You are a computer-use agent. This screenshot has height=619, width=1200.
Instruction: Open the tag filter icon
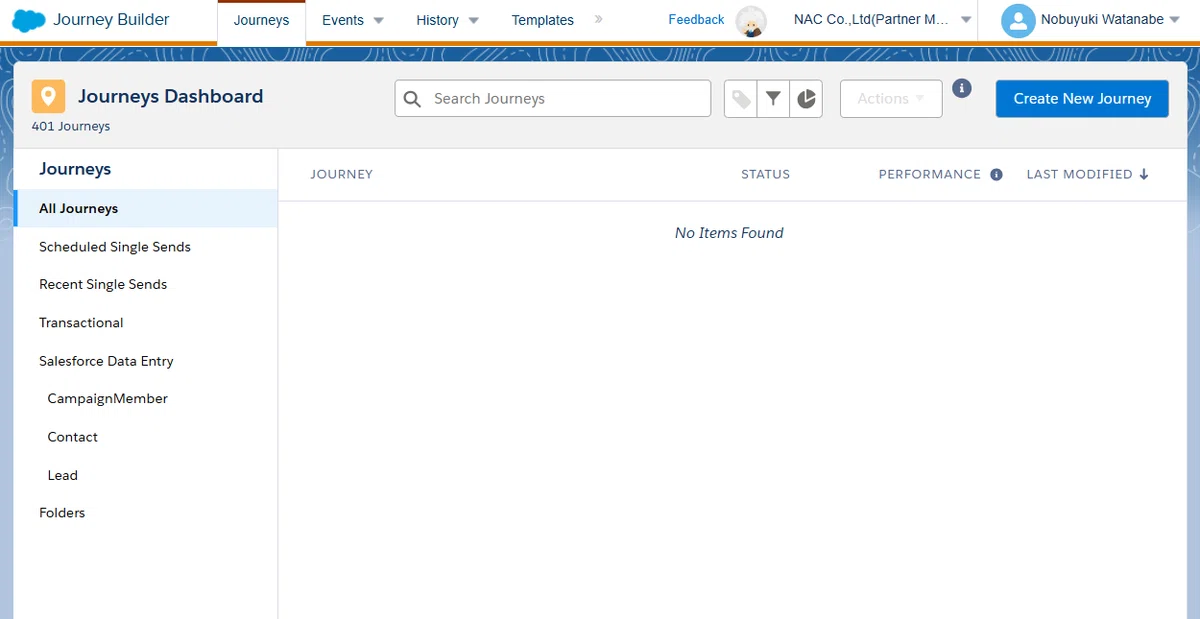[741, 99]
